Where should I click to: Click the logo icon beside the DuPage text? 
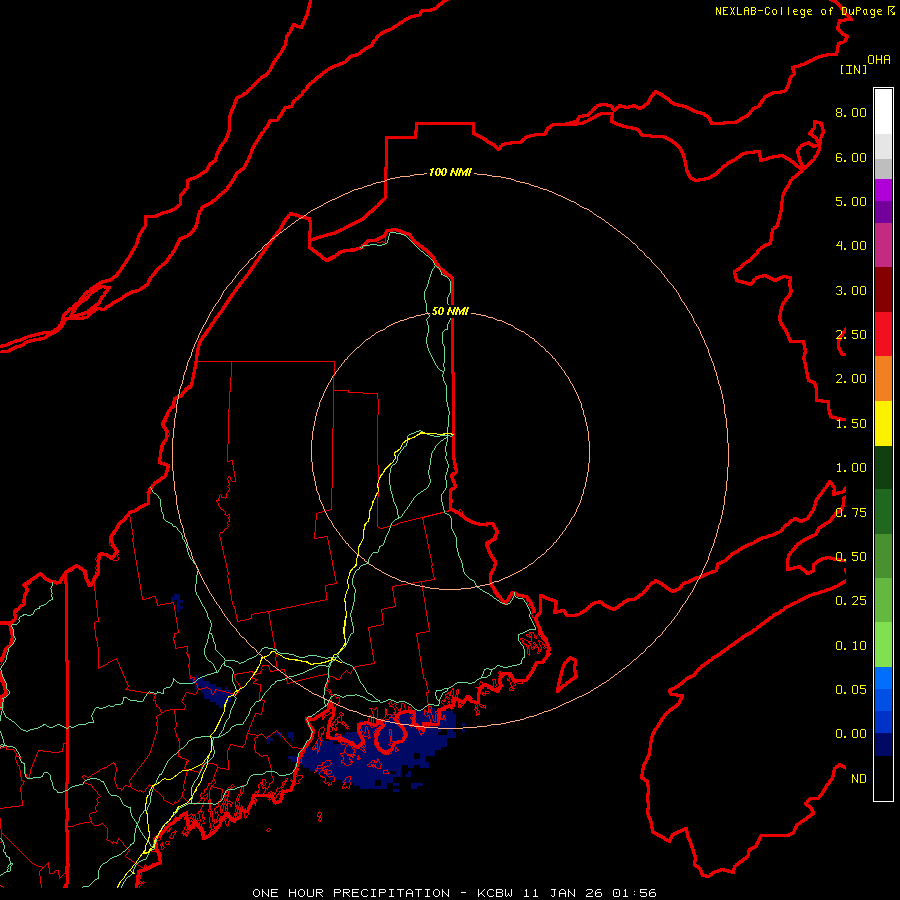click(x=891, y=11)
